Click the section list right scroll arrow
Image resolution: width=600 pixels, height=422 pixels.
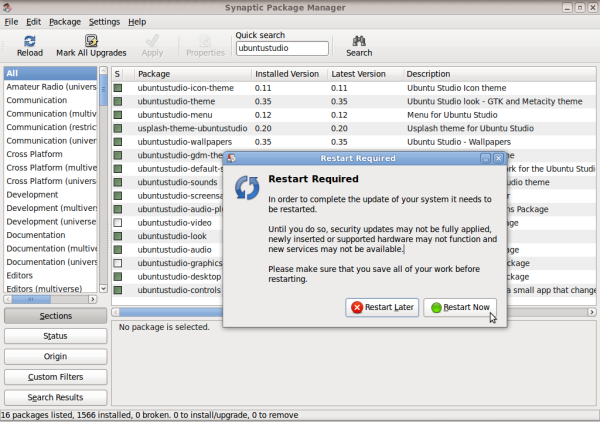pyautogui.click(x=93, y=299)
